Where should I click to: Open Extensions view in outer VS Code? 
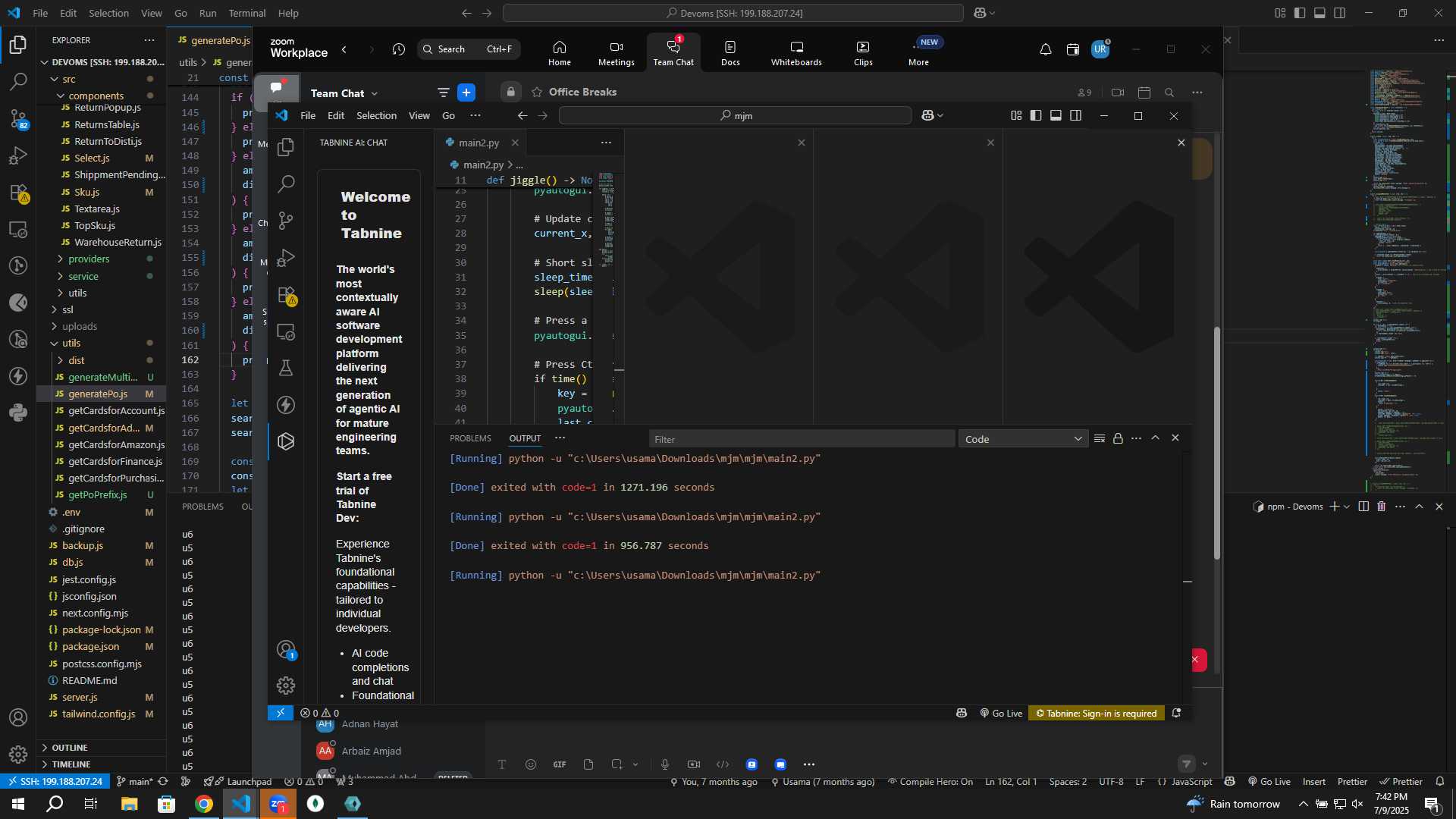(x=18, y=193)
